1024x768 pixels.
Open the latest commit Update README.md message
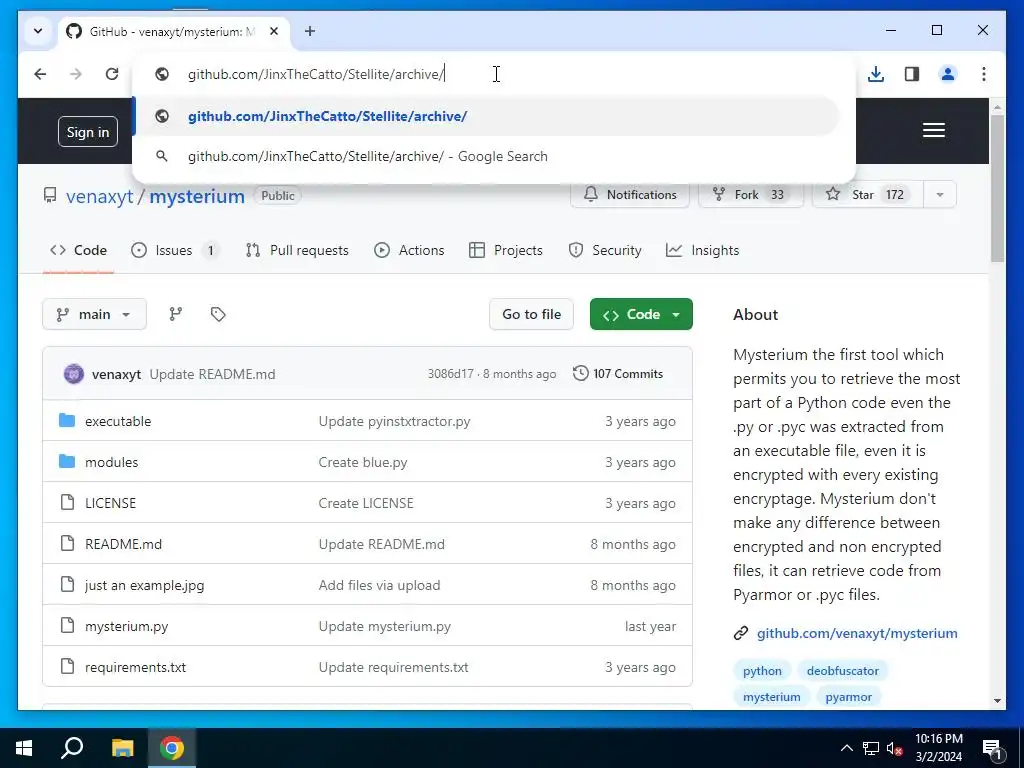(x=212, y=374)
